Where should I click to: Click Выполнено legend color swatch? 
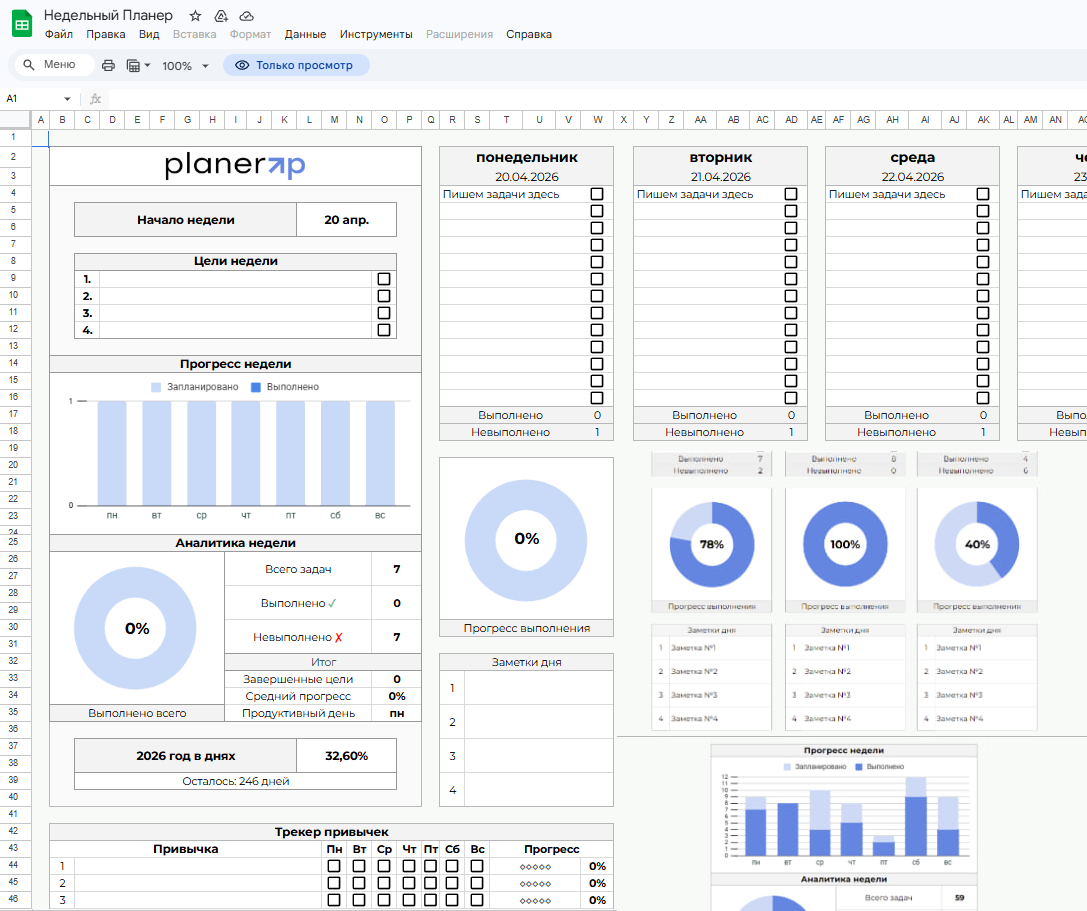coord(256,387)
